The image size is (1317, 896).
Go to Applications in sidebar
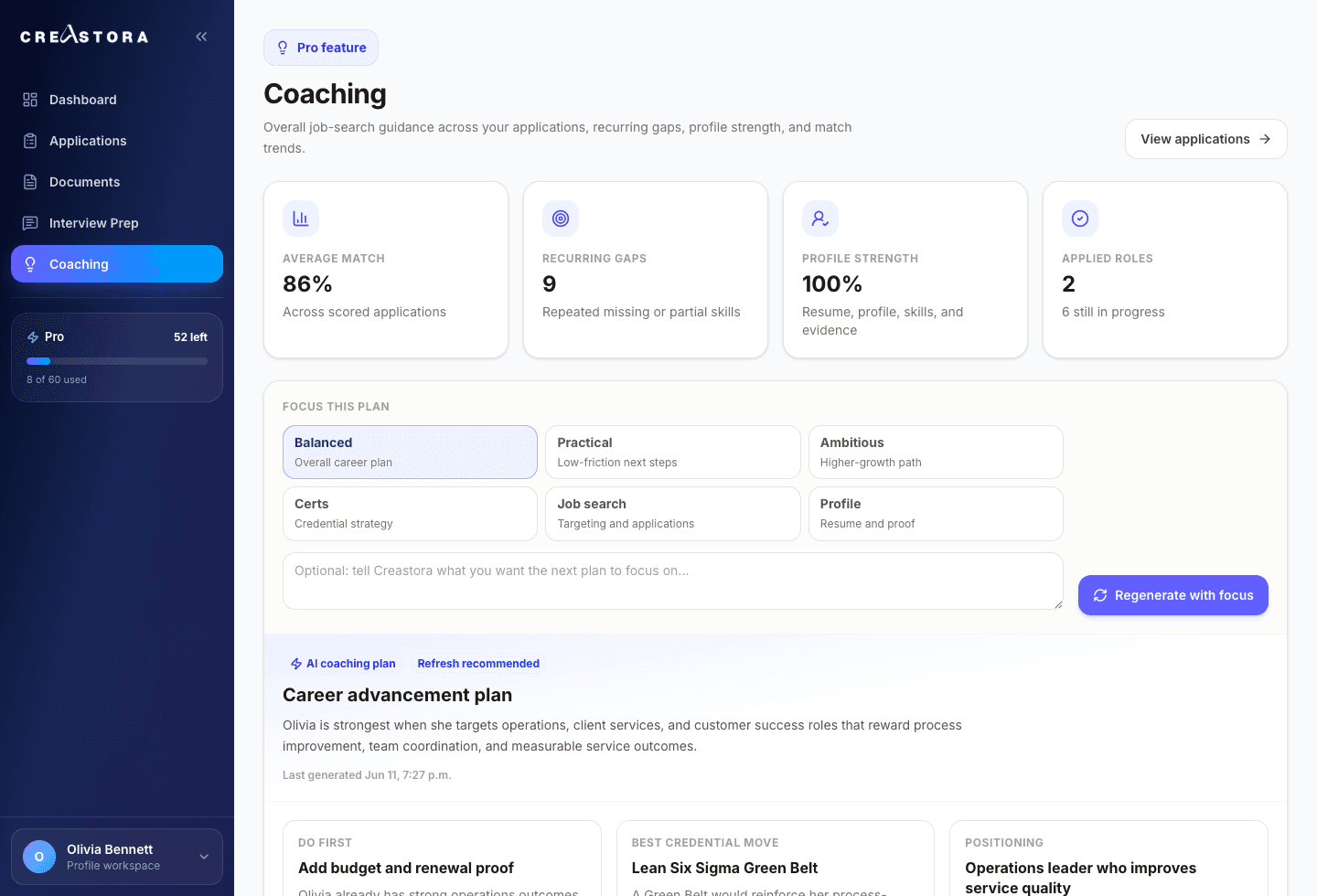pyautogui.click(x=117, y=141)
